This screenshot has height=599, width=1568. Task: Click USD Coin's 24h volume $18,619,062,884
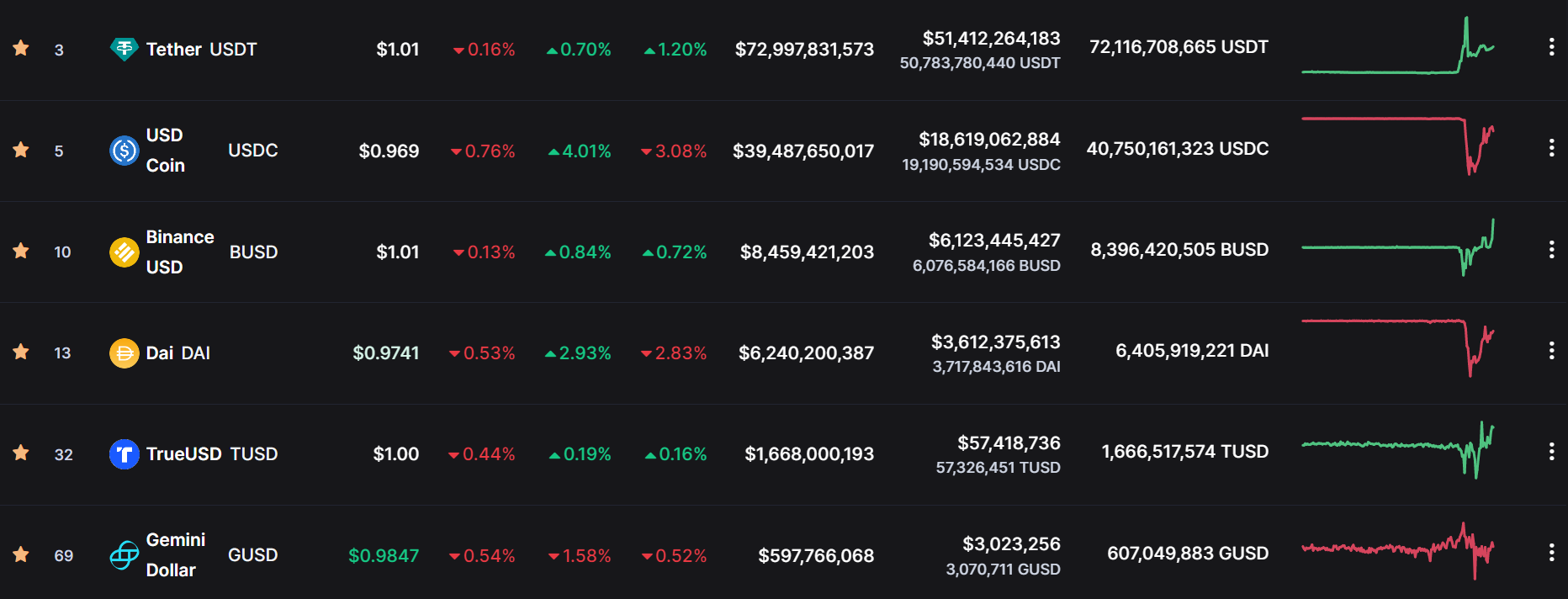(989, 140)
